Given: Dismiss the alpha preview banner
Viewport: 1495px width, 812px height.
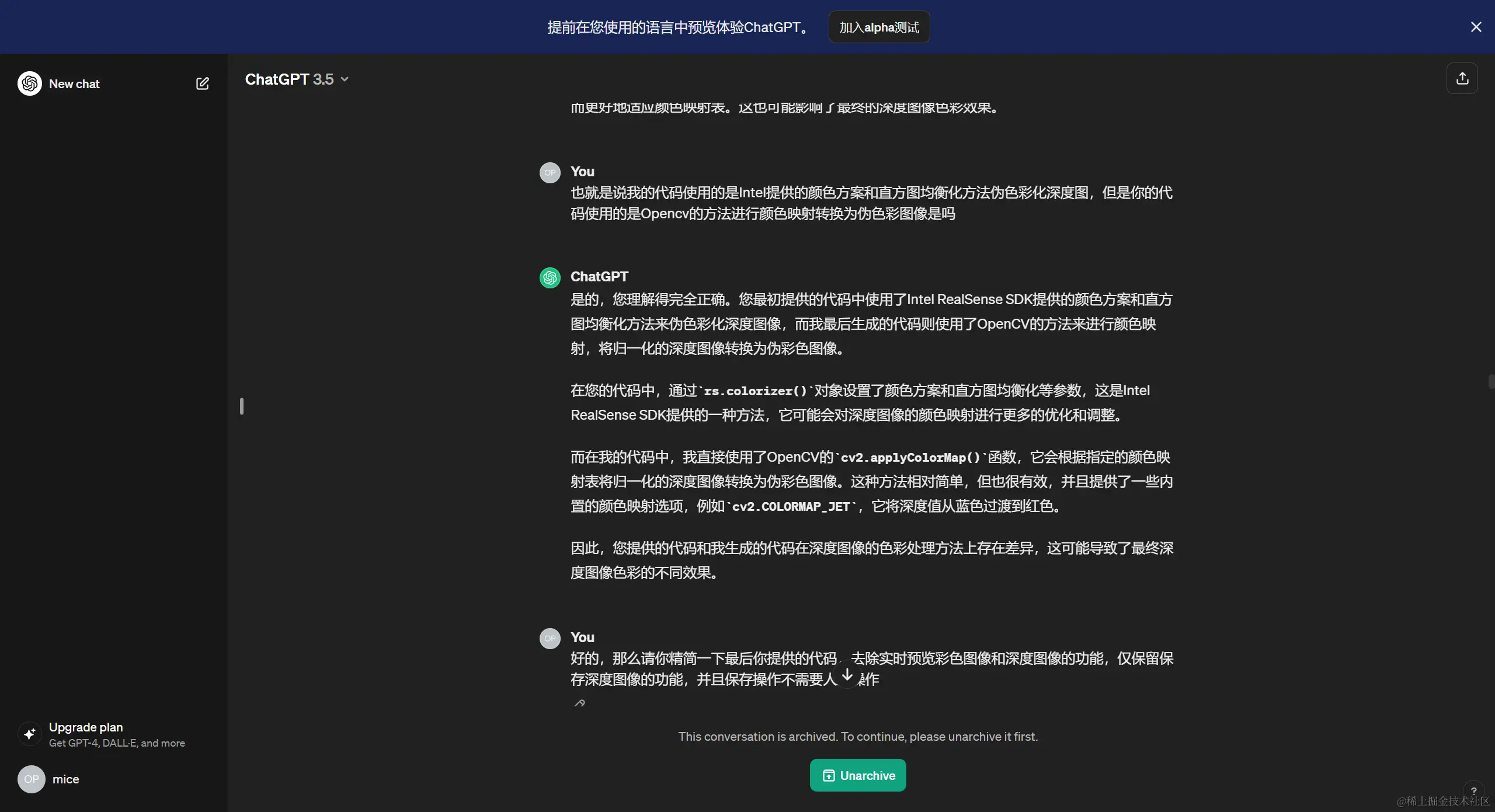Looking at the screenshot, I should point(1476,27).
